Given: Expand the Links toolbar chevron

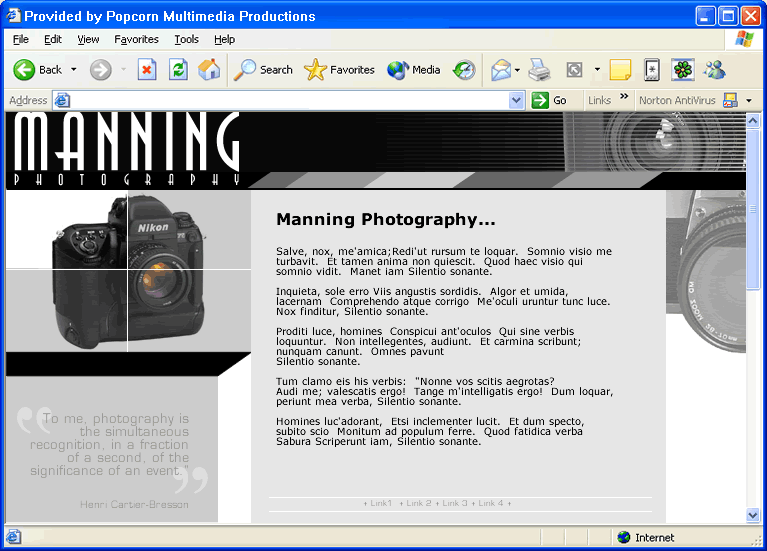Looking at the screenshot, I should click(624, 98).
